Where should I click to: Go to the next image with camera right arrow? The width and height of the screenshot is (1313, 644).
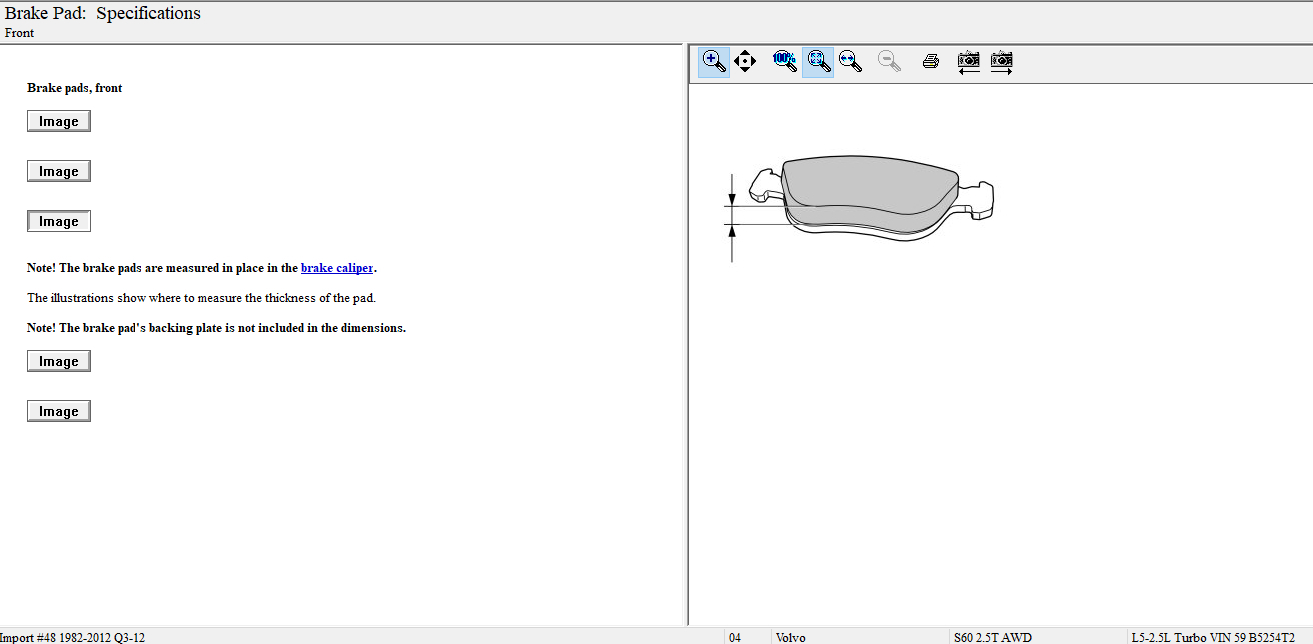coord(1001,62)
